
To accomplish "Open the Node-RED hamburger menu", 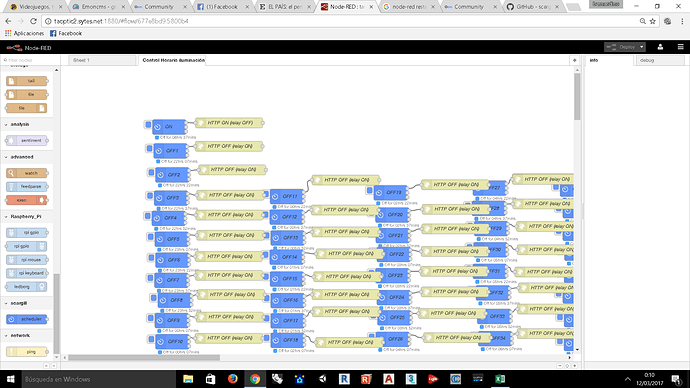I will [x=680, y=47].
